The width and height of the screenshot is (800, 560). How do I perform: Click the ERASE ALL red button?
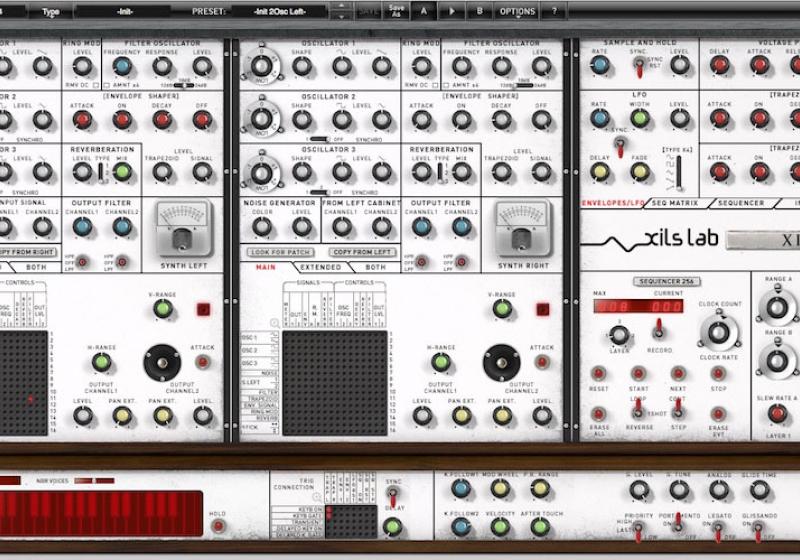(598, 413)
